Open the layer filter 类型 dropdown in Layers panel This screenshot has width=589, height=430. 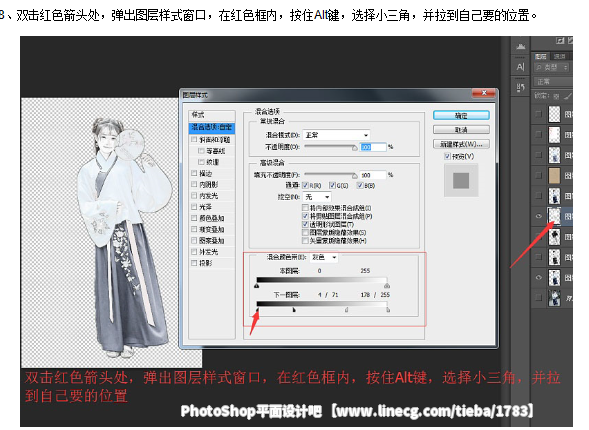pos(552,68)
